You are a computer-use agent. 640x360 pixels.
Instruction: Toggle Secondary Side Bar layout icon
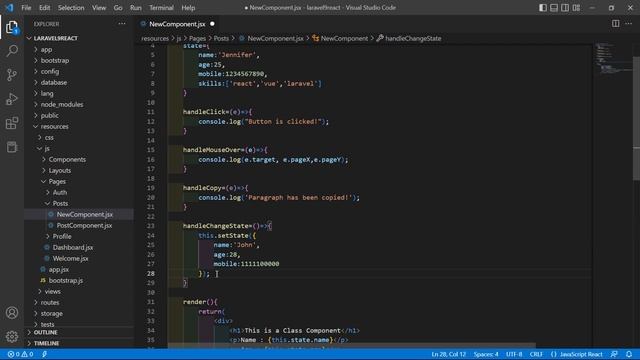(x=565, y=7)
